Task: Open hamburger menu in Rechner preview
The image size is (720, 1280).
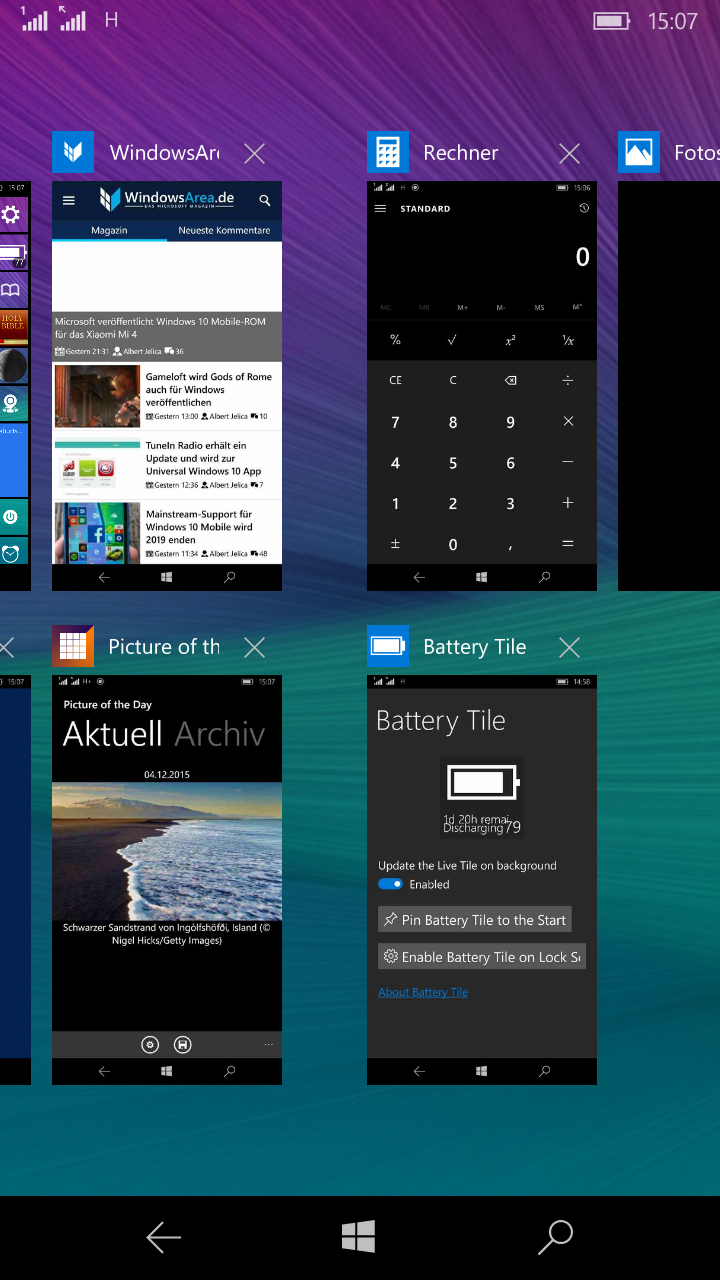Action: [x=380, y=209]
